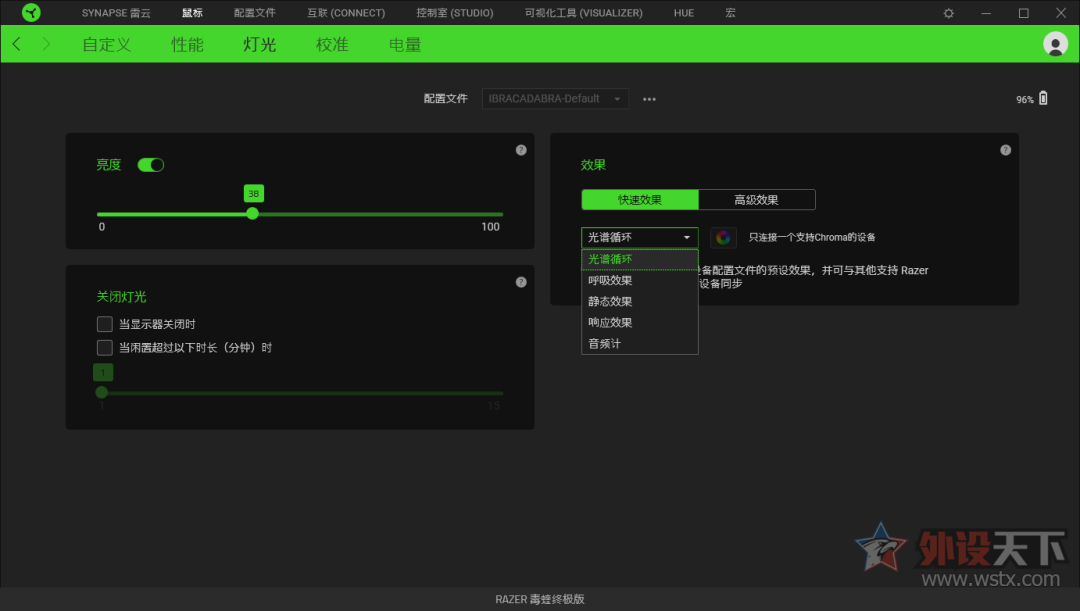Screen dimensions: 1080x611
Task: Open 鼠标 top menu
Action: (x=192, y=13)
